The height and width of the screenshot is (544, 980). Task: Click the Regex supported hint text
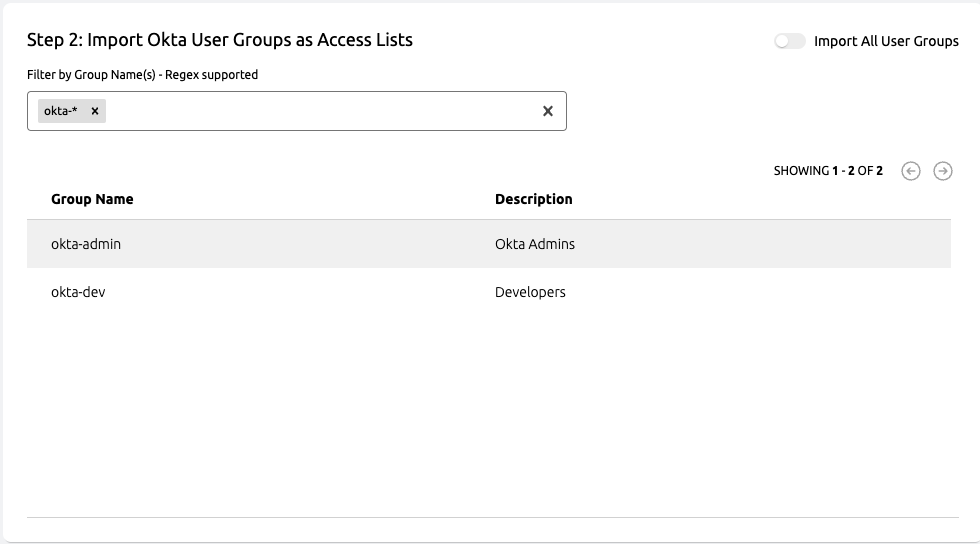[212, 75]
